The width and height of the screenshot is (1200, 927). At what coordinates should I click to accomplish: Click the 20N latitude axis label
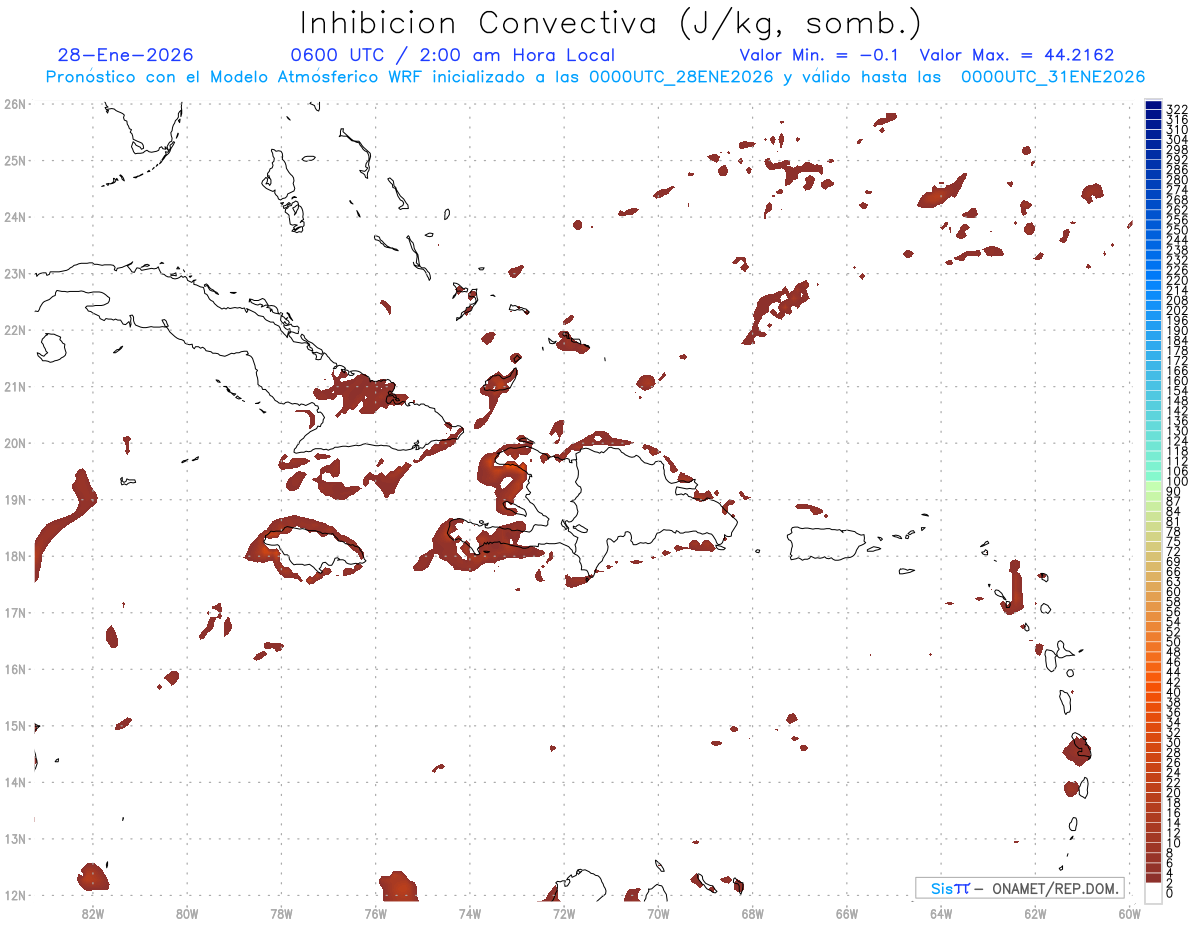pos(15,443)
